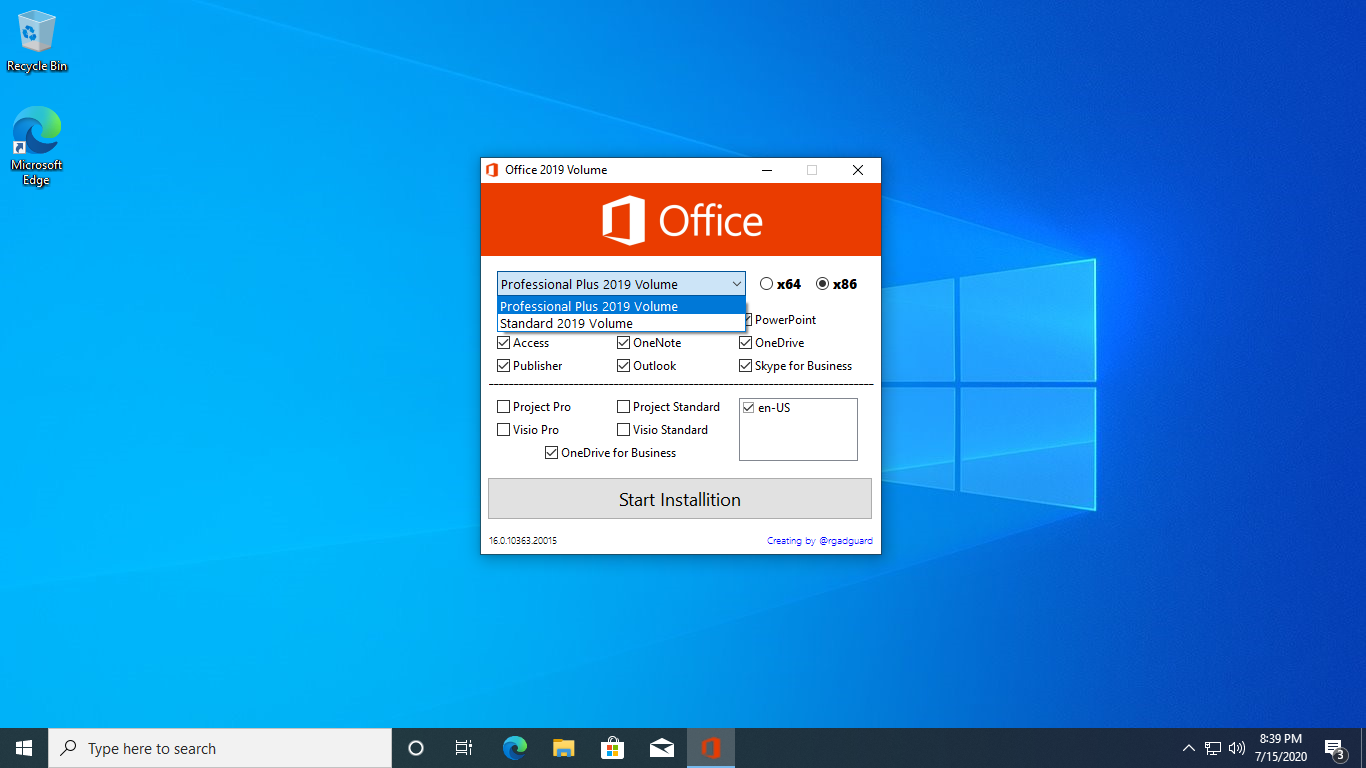The width and height of the screenshot is (1366, 768).
Task: Toggle the PowerPoint checkbox
Action: coord(778,320)
